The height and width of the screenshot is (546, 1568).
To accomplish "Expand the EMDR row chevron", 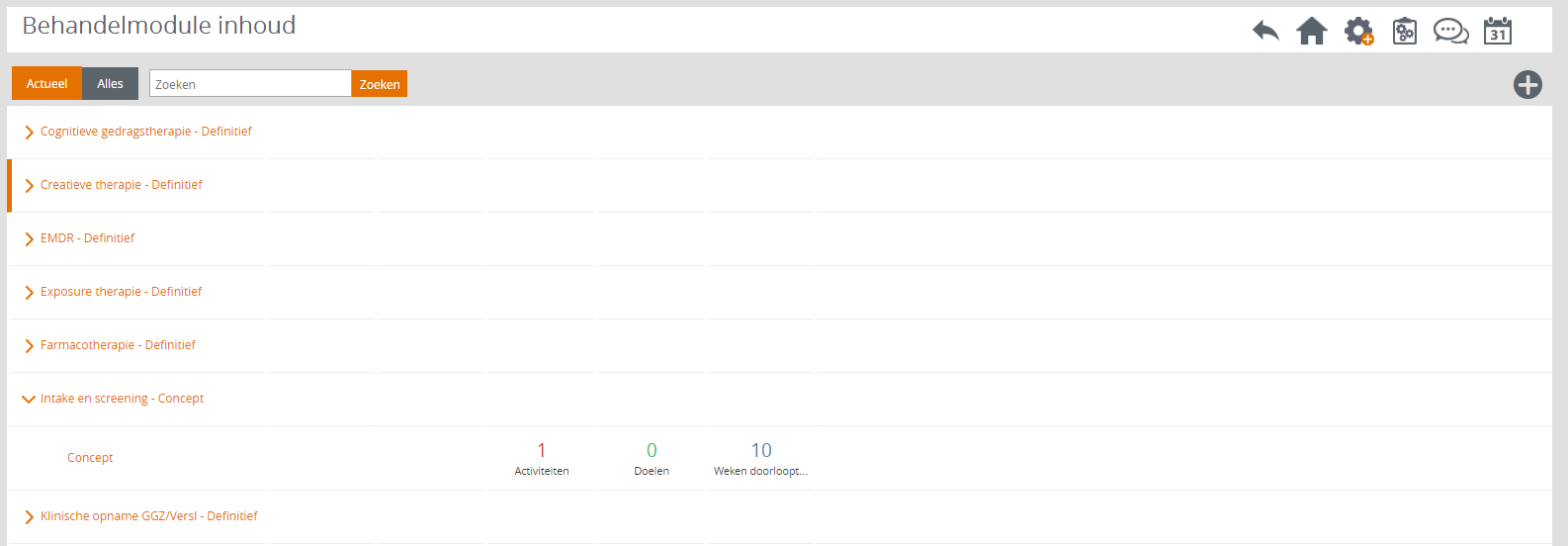I will coord(29,238).
